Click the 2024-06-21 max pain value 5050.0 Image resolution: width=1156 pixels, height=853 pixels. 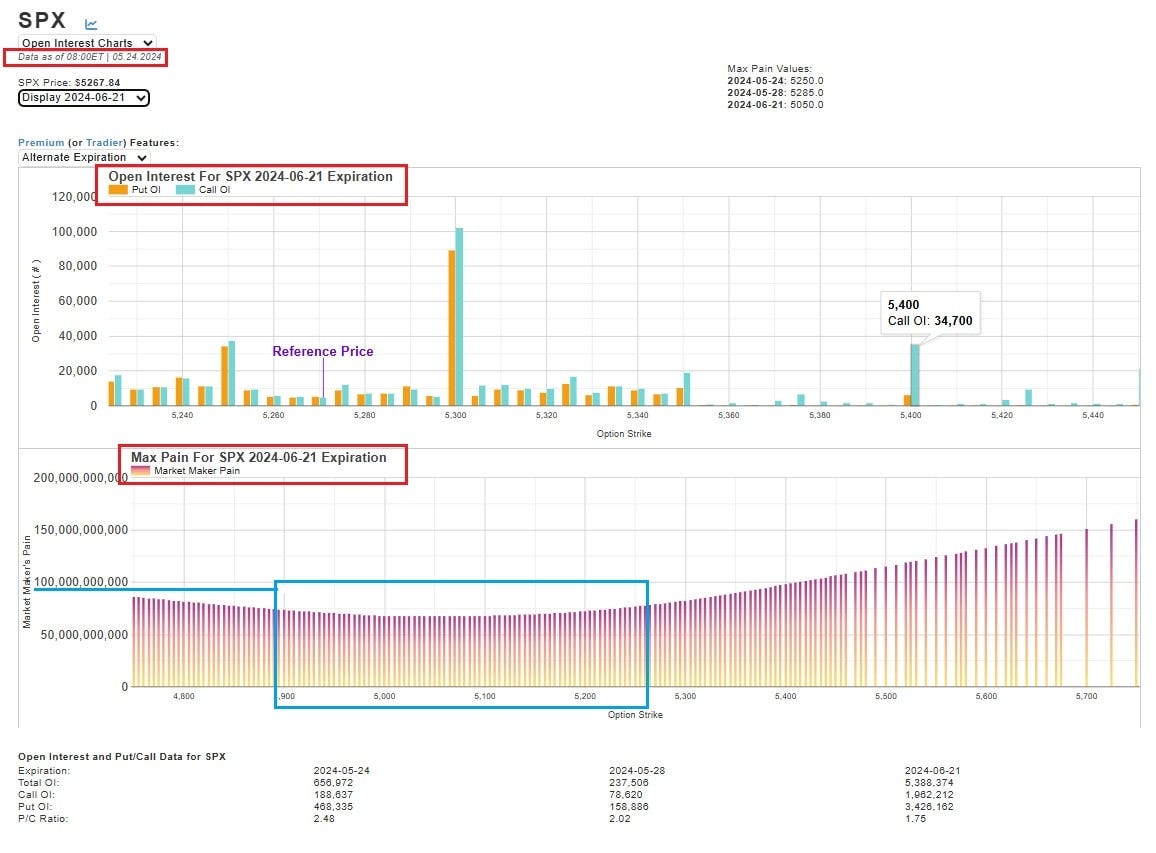[807, 104]
